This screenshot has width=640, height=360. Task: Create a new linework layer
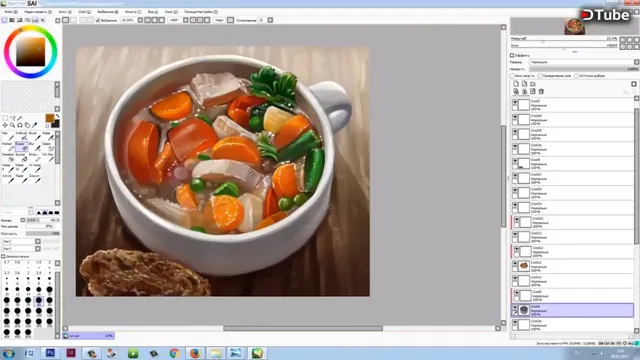click(x=524, y=84)
